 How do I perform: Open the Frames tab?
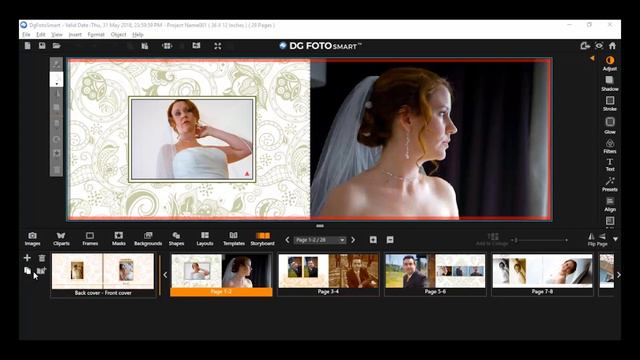pos(90,239)
